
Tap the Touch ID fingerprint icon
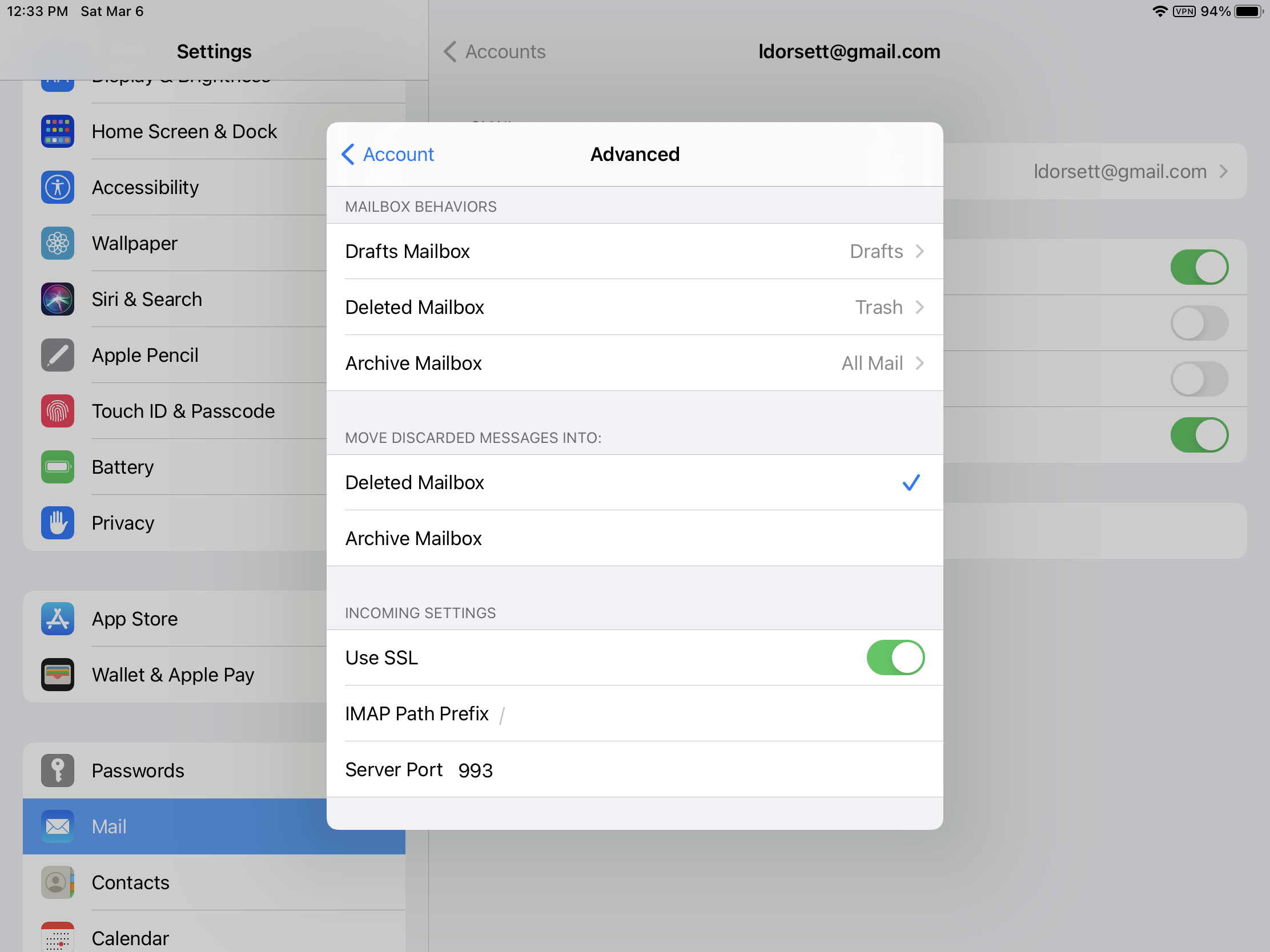pos(58,411)
